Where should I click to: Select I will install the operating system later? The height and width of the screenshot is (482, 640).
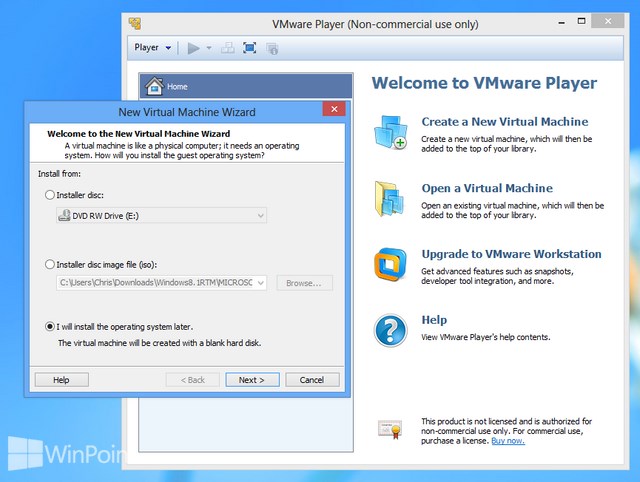click(50, 327)
